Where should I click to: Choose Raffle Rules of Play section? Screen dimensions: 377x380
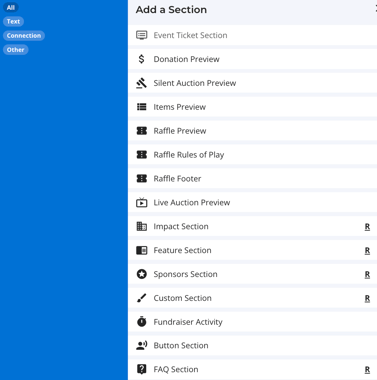pyautogui.click(x=253, y=155)
